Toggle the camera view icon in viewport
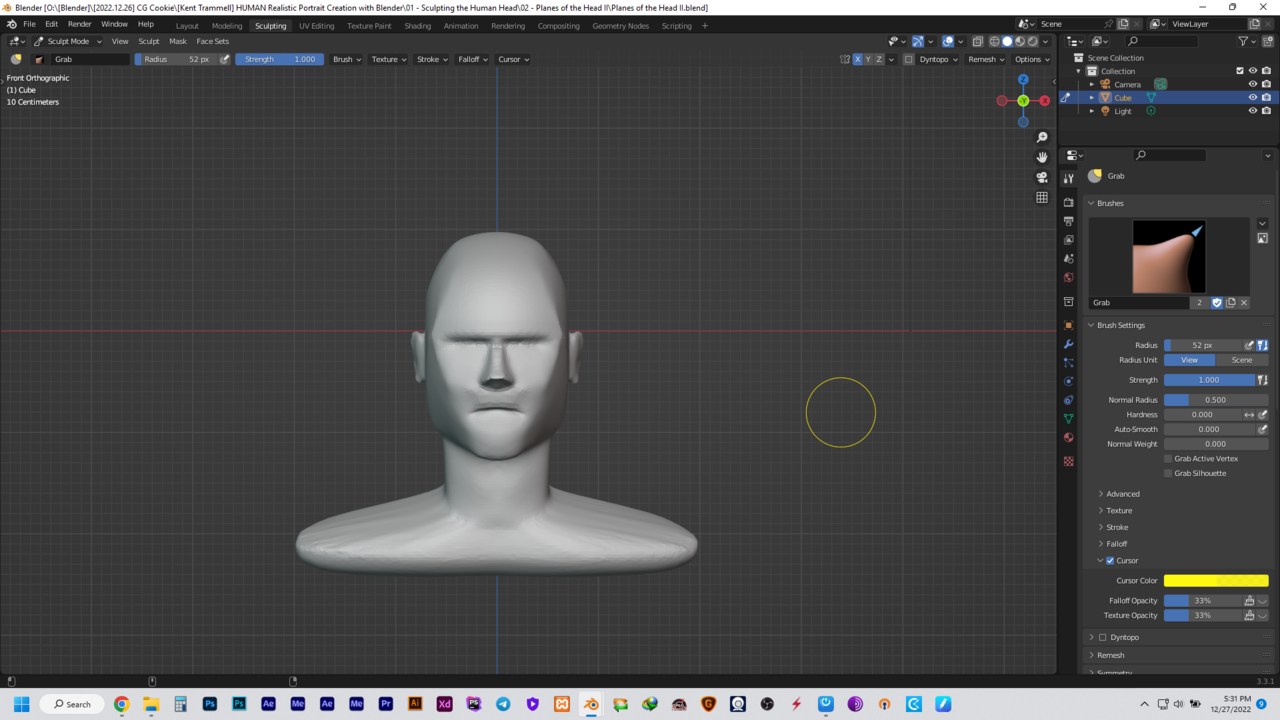The height and width of the screenshot is (720, 1280). [1042, 177]
